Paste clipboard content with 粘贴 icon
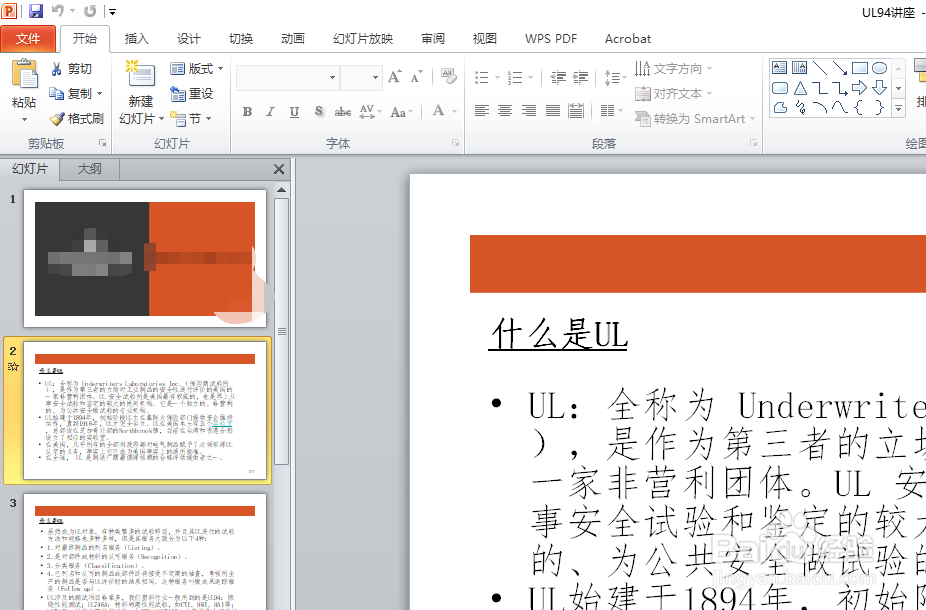This screenshot has width=926, height=610. (24, 74)
